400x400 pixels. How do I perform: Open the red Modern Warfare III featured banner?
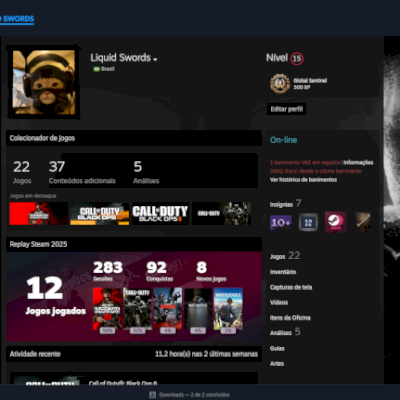39,213
